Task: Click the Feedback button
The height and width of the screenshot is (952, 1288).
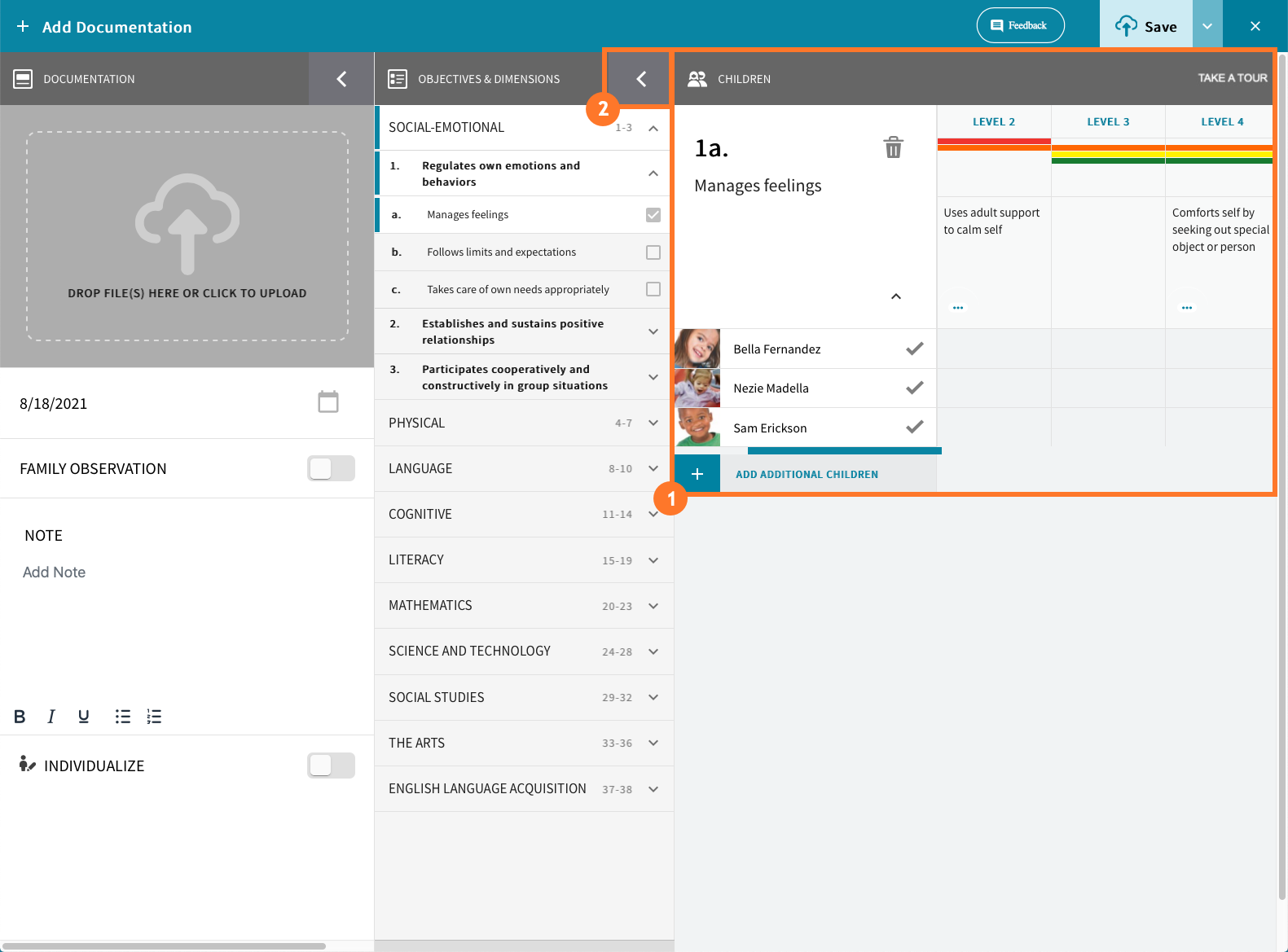Action: pyautogui.click(x=1020, y=25)
